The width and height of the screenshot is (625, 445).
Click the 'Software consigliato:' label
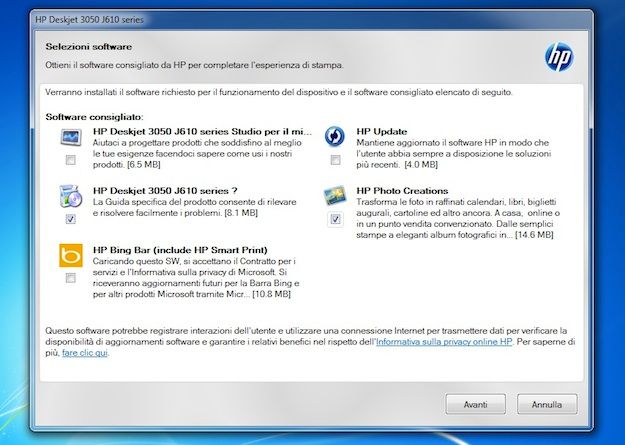click(94, 117)
